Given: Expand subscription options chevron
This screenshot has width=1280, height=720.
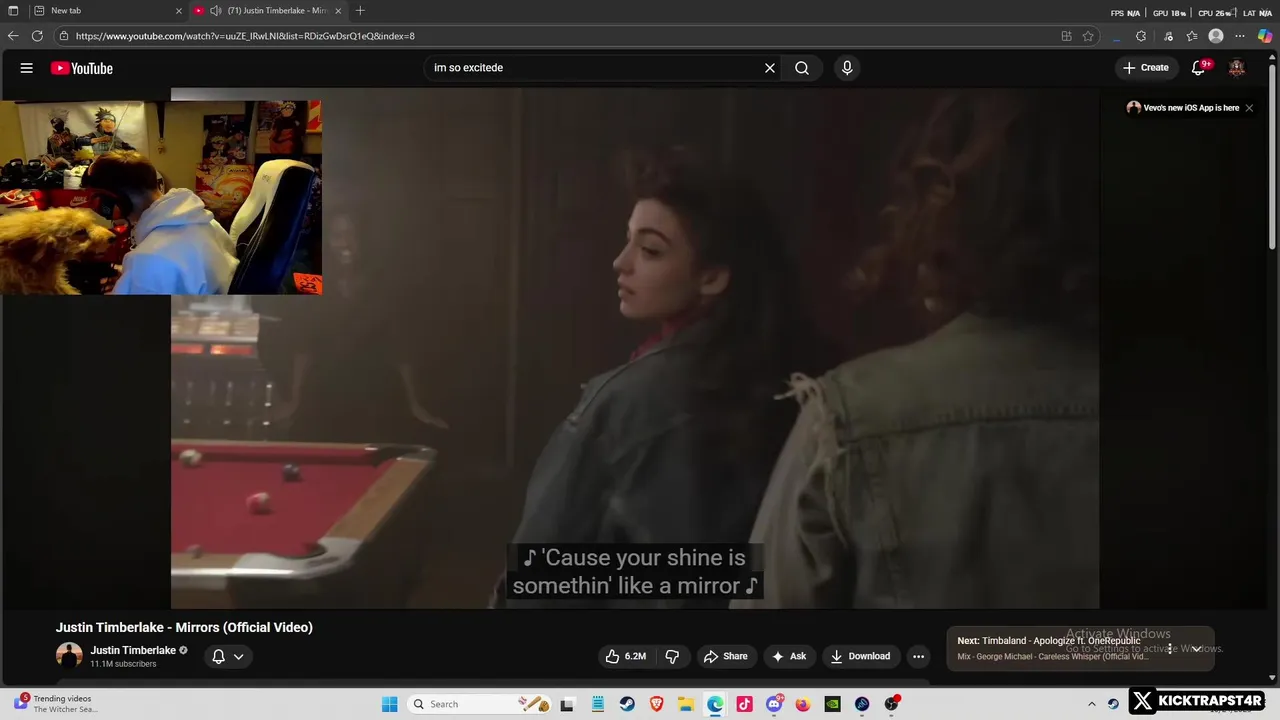Looking at the screenshot, I should click(238, 656).
